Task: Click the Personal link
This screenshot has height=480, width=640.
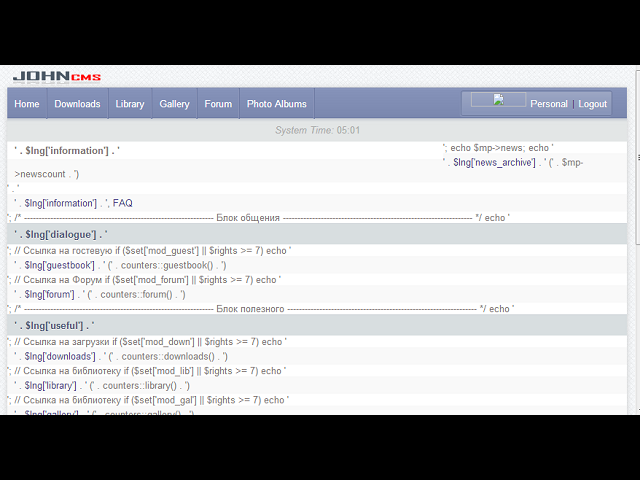Action: pyautogui.click(x=549, y=104)
